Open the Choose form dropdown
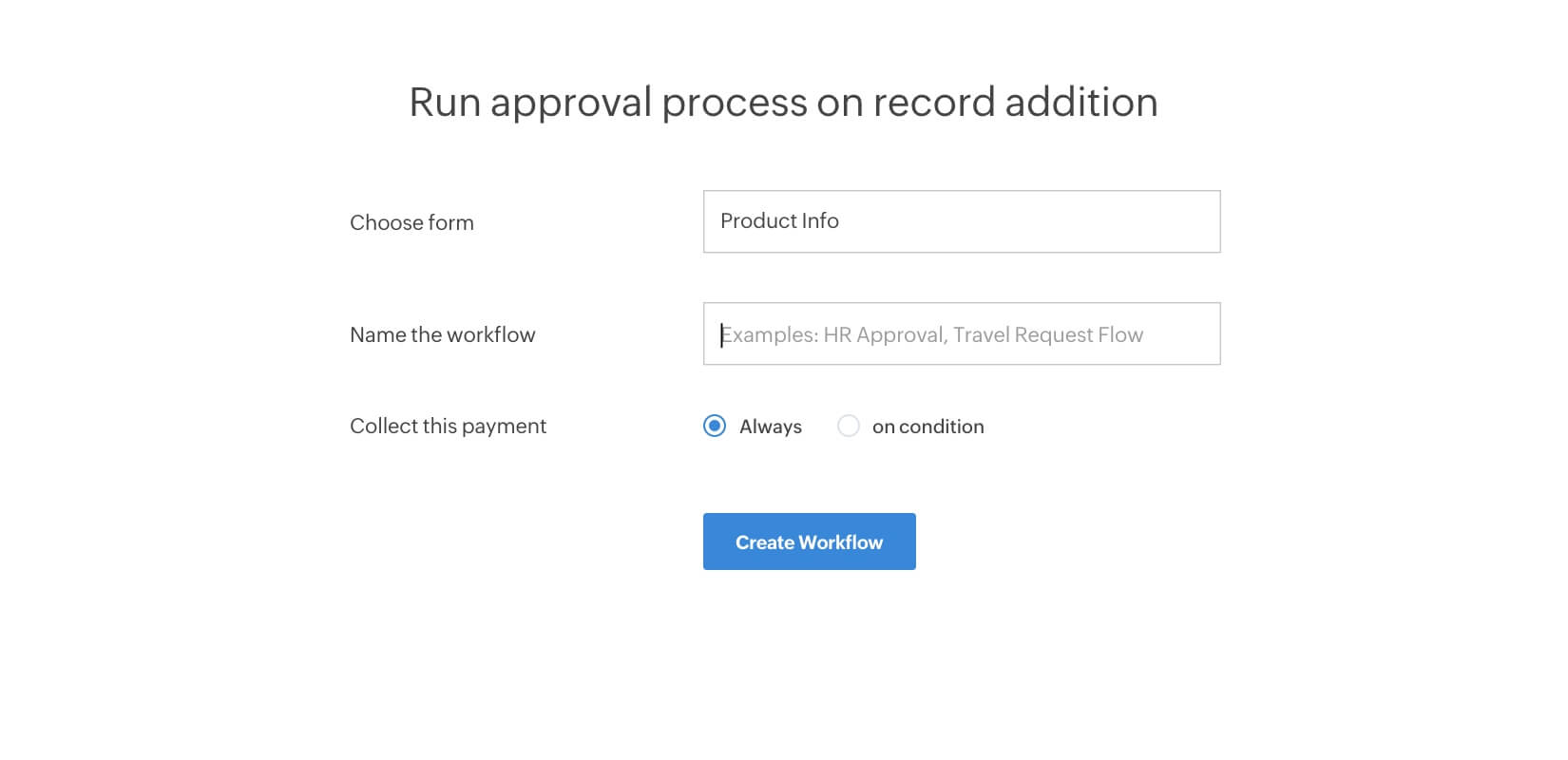The width and height of the screenshot is (1568, 760). [x=961, y=221]
